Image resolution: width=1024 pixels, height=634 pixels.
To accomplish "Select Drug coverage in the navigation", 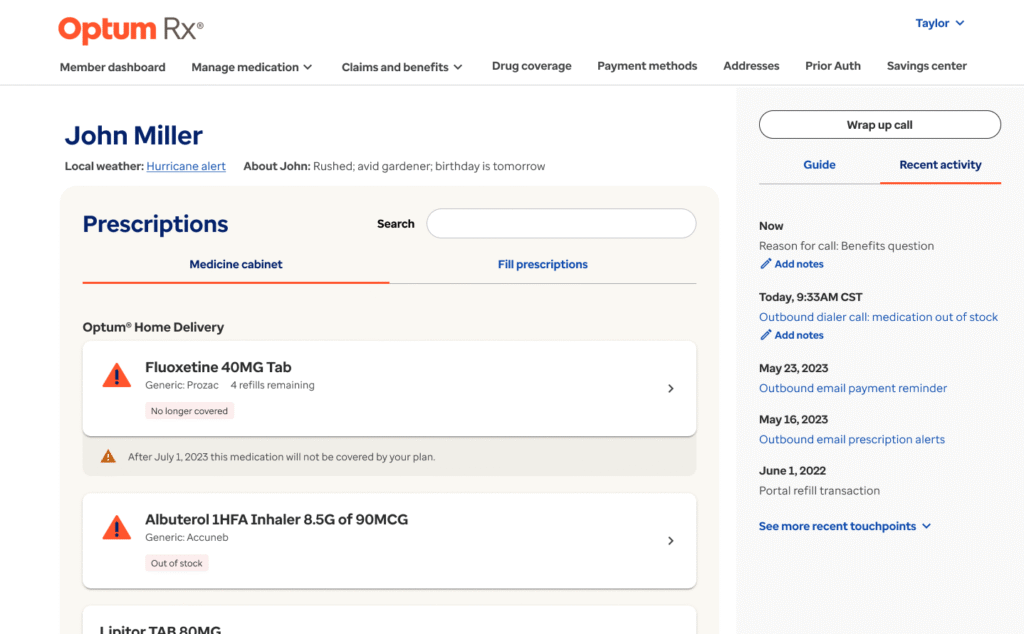I will (531, 66).
